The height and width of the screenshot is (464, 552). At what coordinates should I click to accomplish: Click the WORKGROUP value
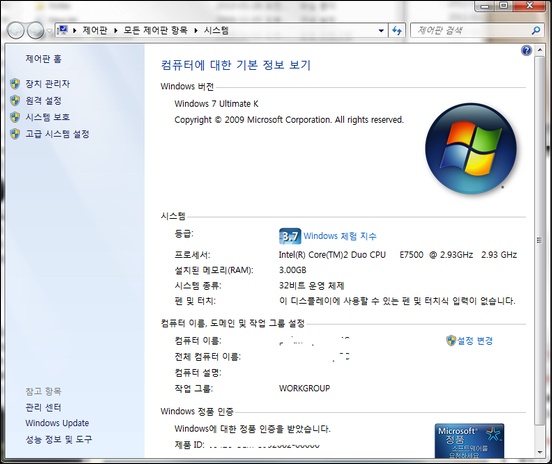click(x=305, y=388)
